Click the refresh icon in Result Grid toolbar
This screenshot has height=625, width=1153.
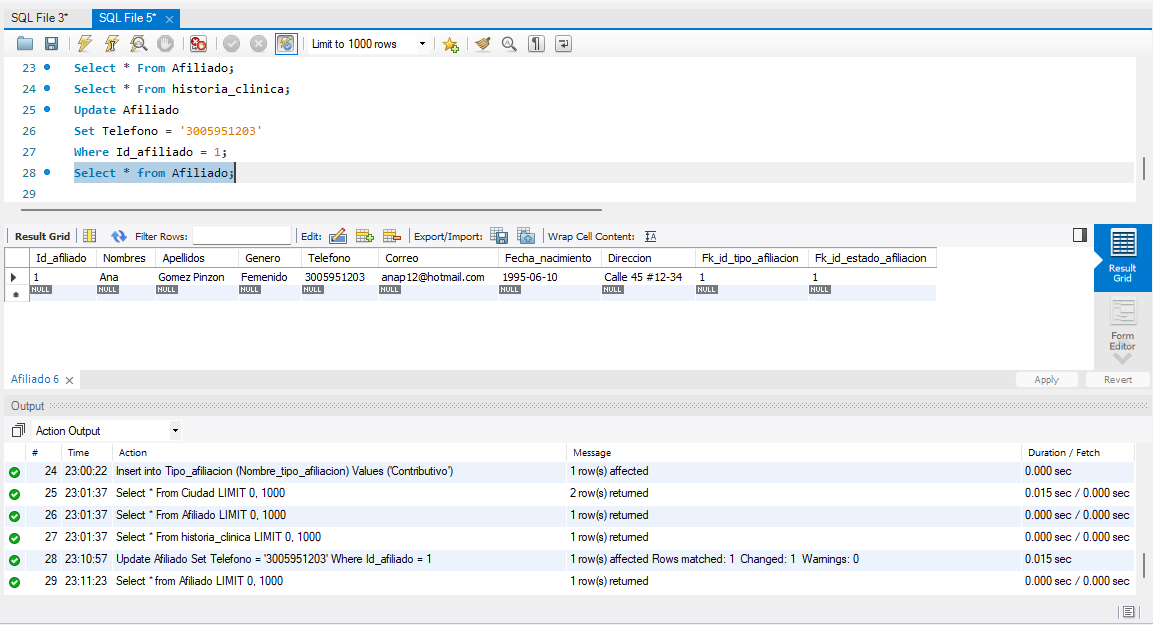pos(119,237)
